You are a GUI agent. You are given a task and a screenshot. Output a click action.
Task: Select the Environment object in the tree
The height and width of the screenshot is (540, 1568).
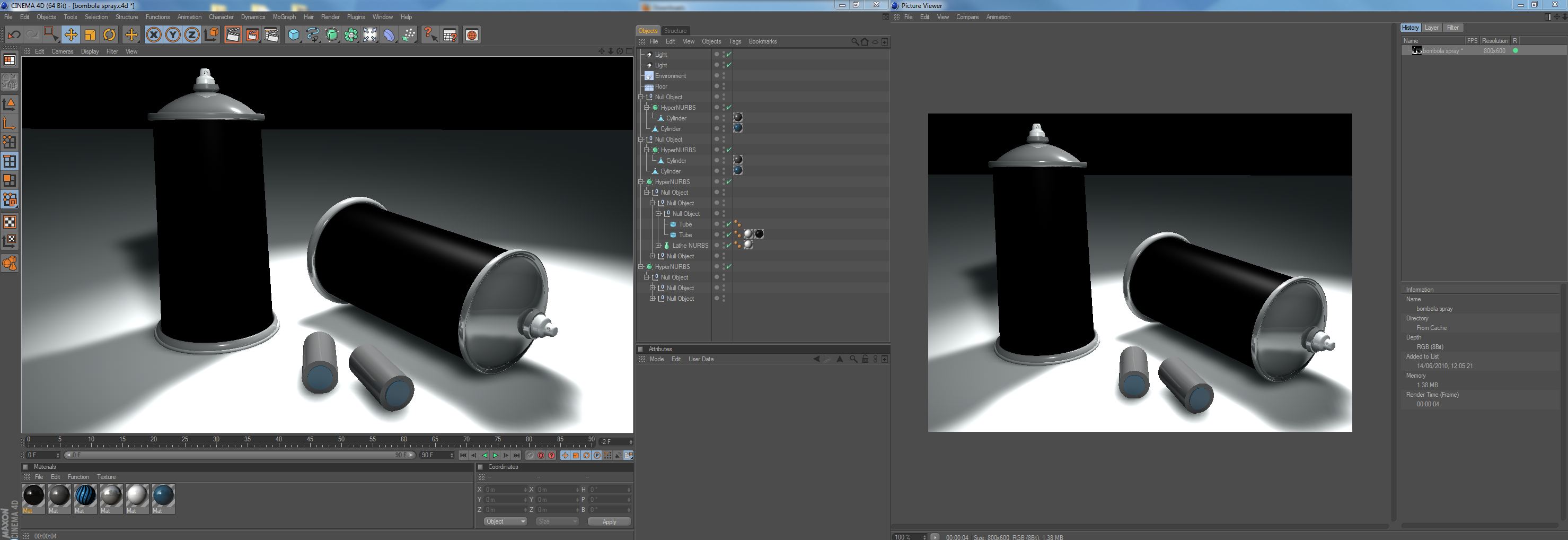[670, 76]
